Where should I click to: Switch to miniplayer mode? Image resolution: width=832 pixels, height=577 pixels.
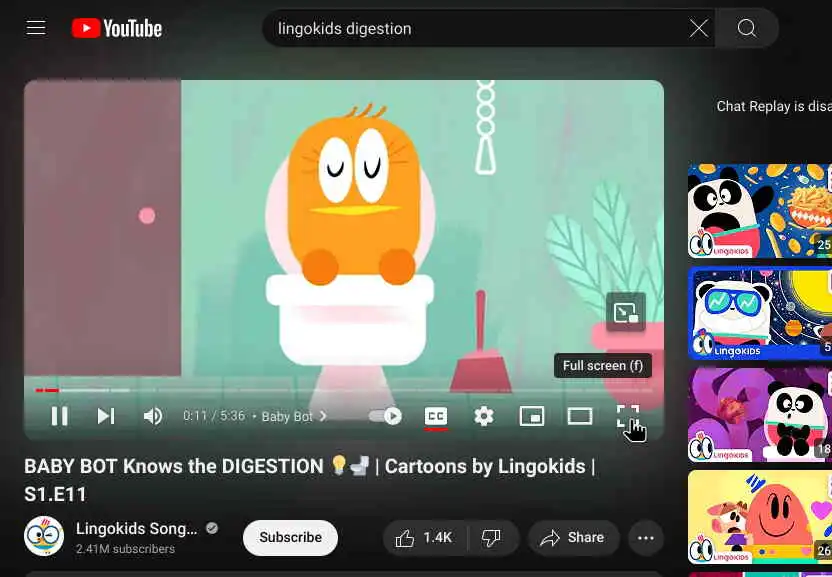531,416
